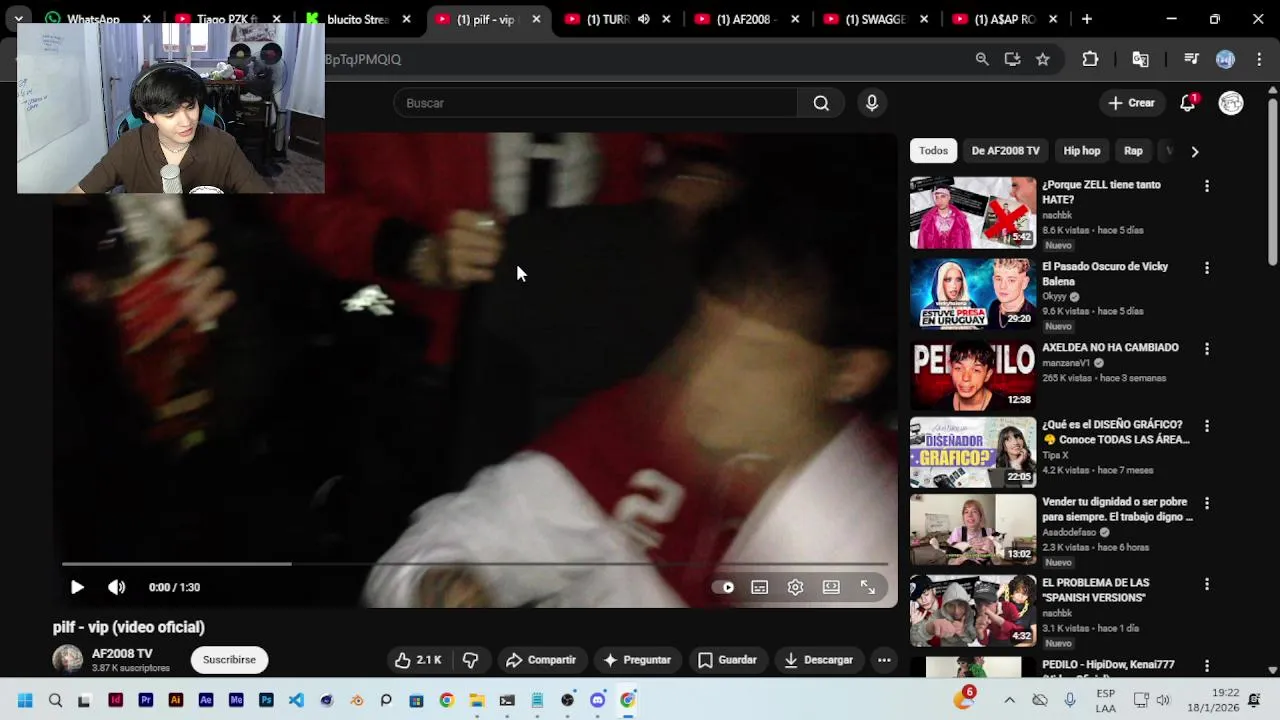Viewport: 1280px width, 720px height.
Task: Open YouTube account avatar menu
Action: (1231, 103)
